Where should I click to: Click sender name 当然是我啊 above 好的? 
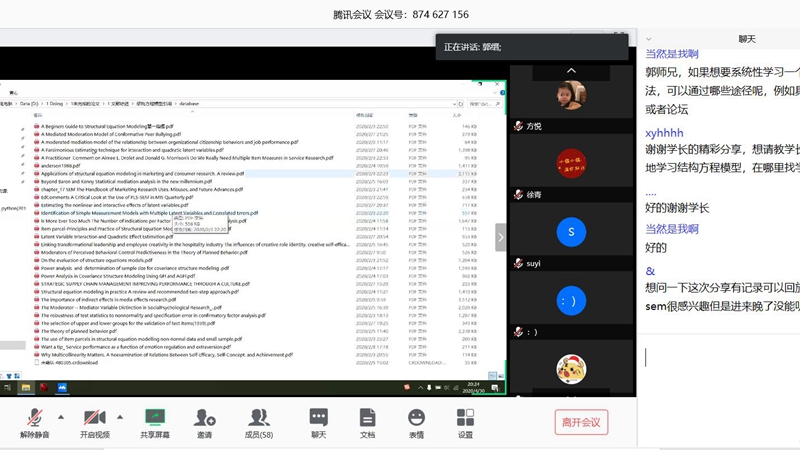pos(672,229)
